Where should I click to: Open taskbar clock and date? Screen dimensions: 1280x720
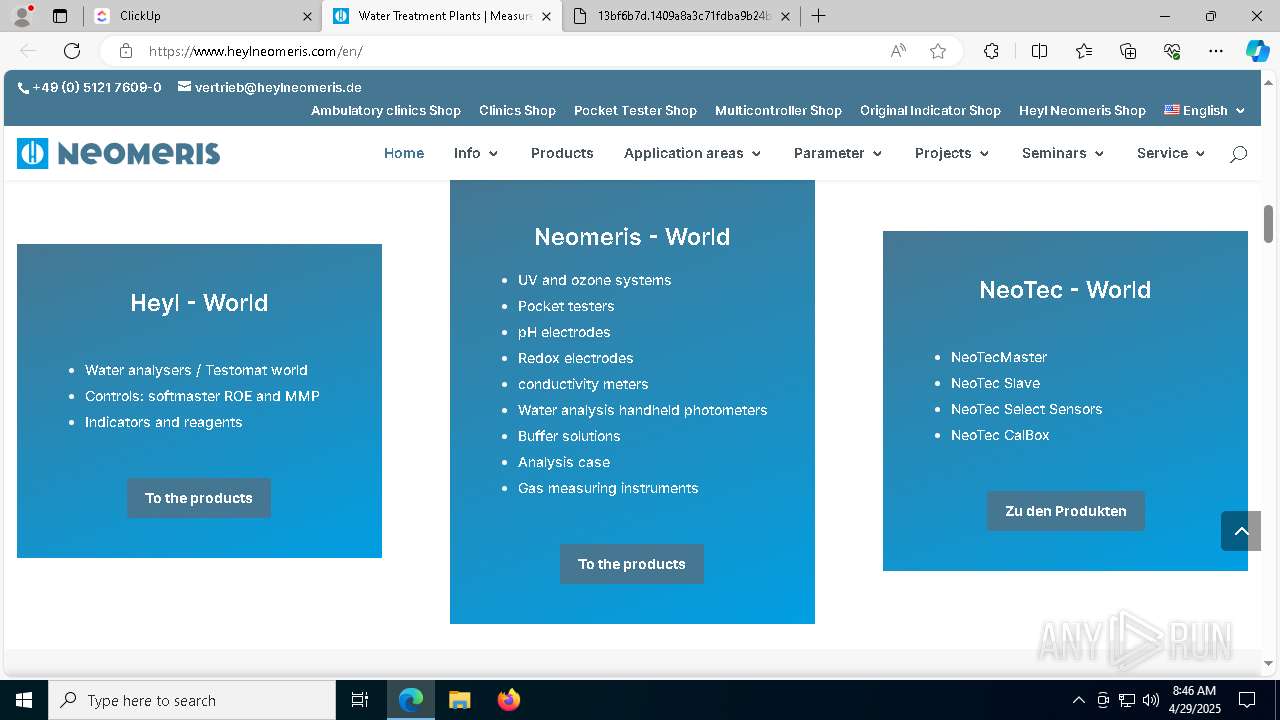tap(1194, 700)
